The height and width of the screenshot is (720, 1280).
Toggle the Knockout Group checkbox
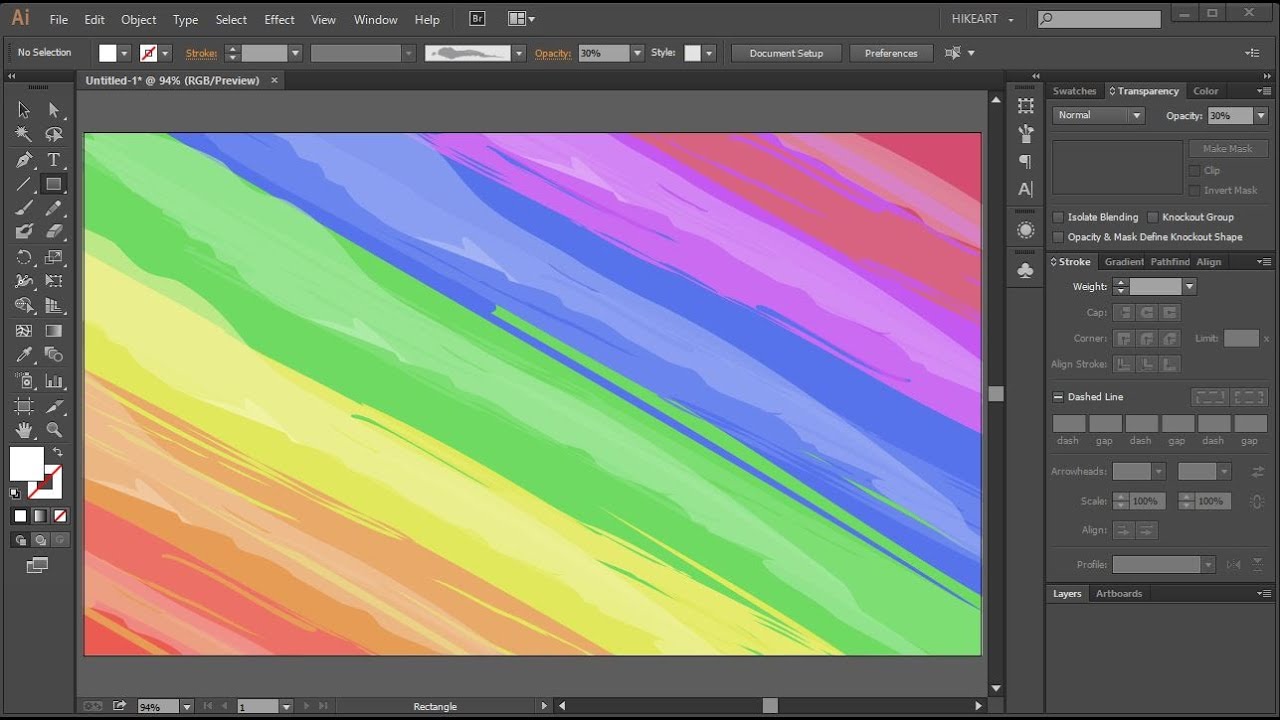[x=1153, y=217]
